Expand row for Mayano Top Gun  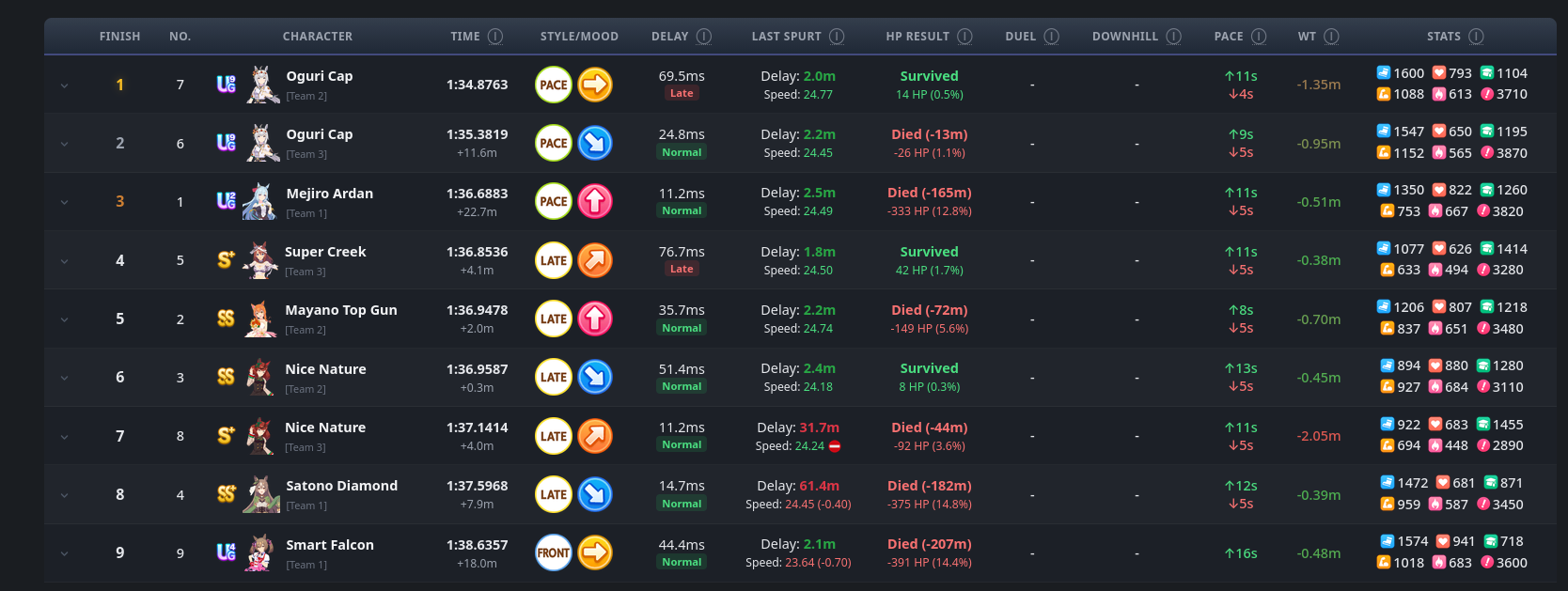(x=64, y=319)
